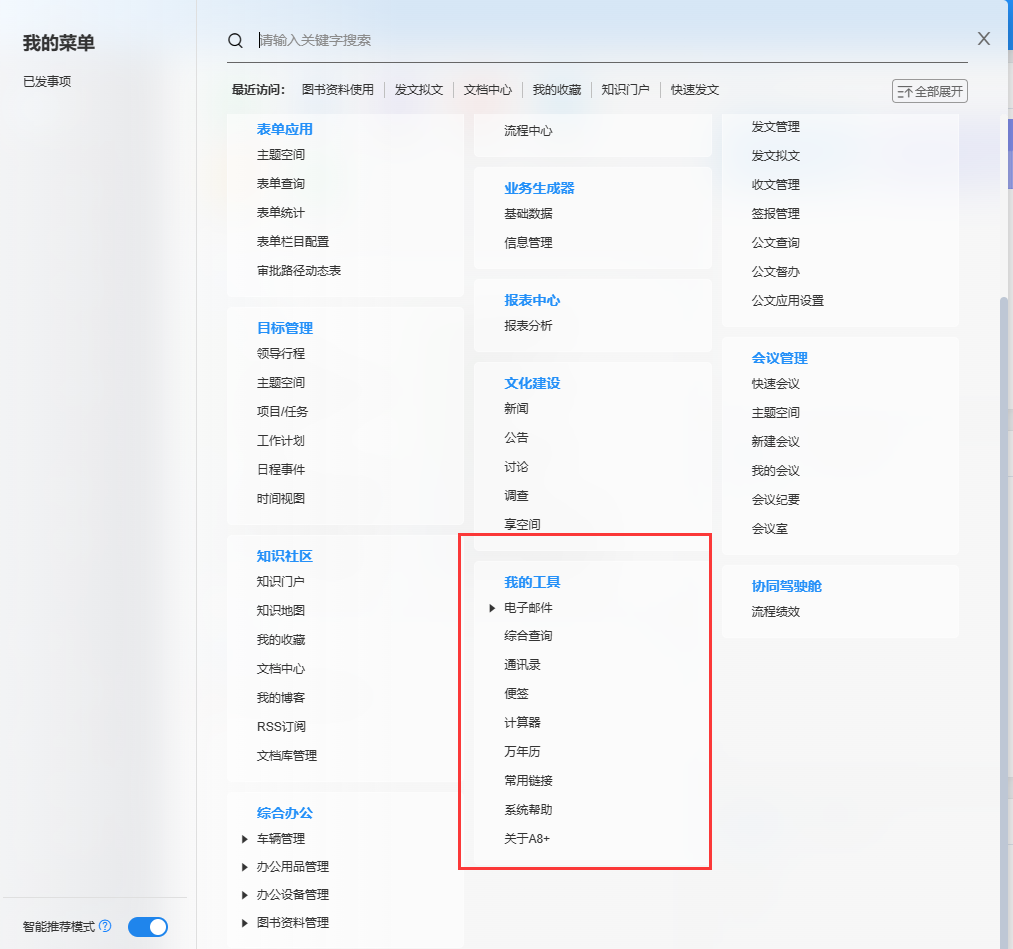Click 全部展开 to expand all menus
Screen dimensions: 1013x949
[930, 91]
